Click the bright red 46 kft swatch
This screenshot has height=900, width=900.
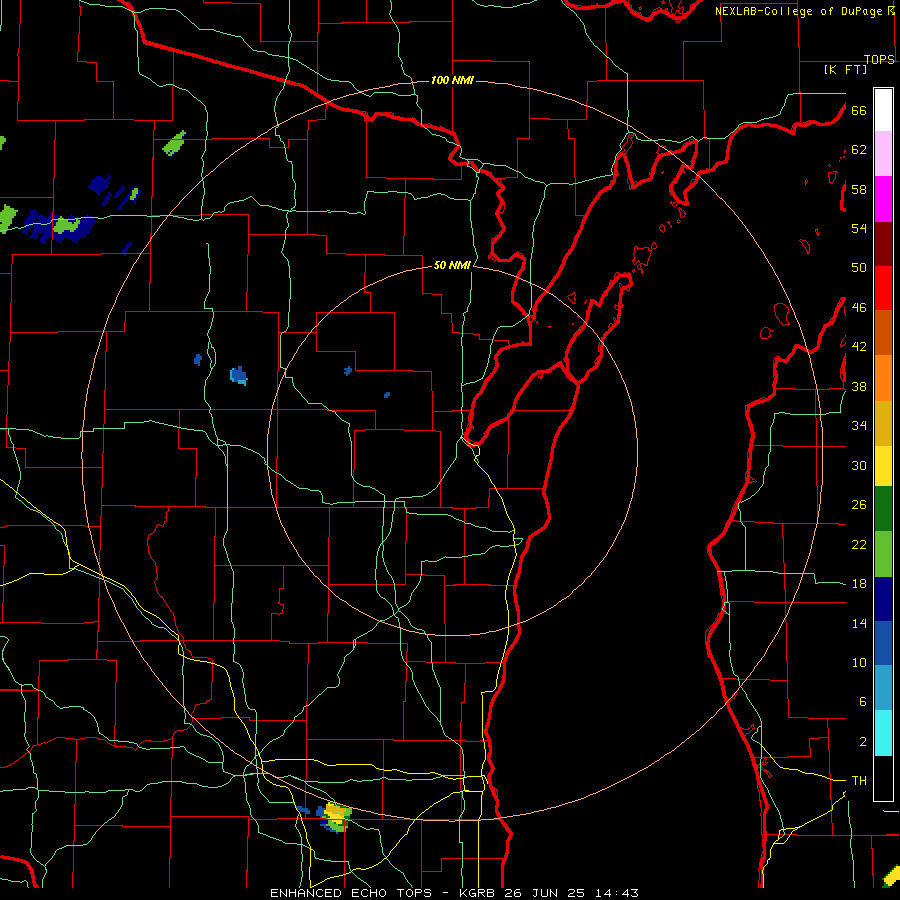point(883,288)
